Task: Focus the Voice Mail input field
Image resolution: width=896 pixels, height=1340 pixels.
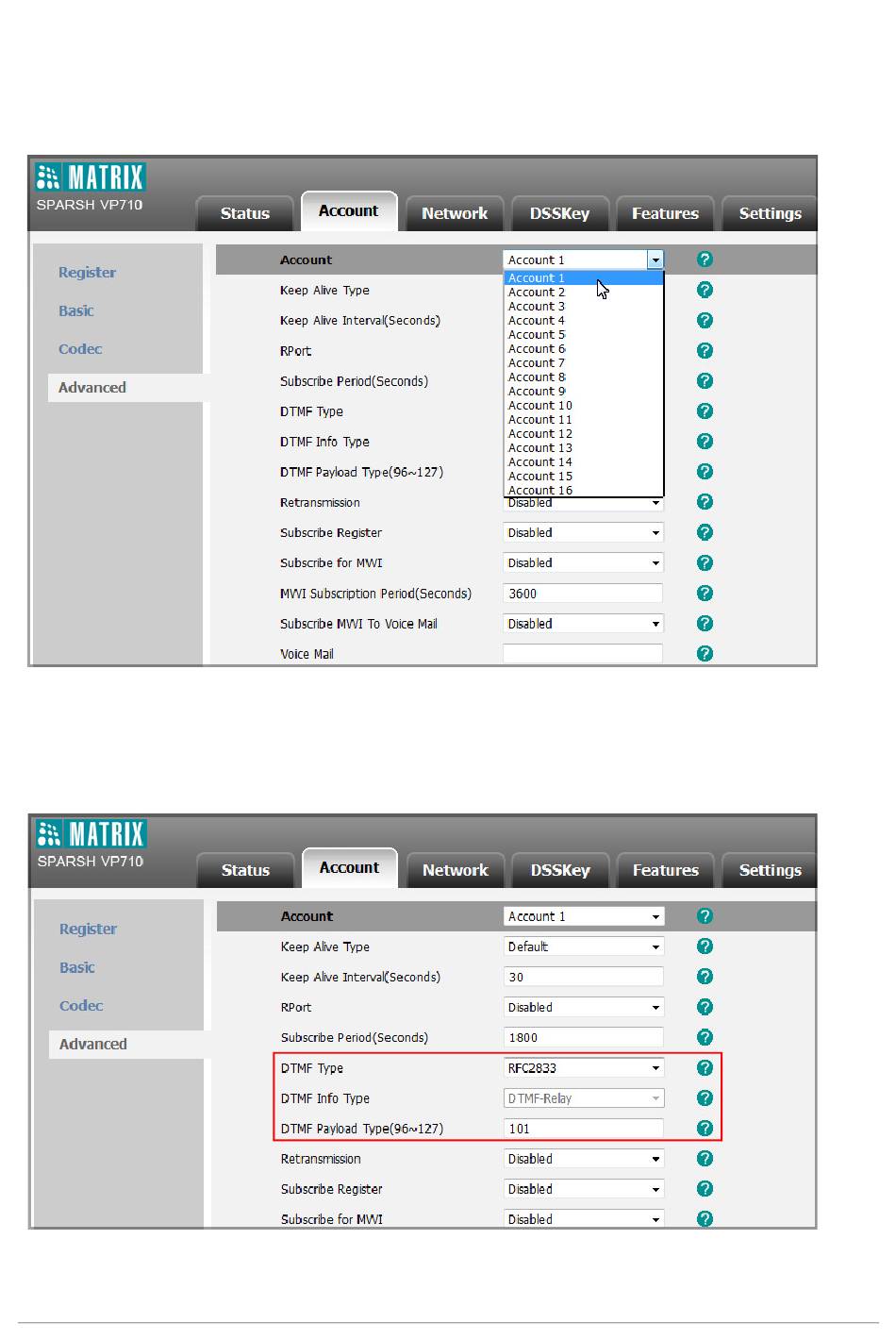Action: (x=583, y=654)
